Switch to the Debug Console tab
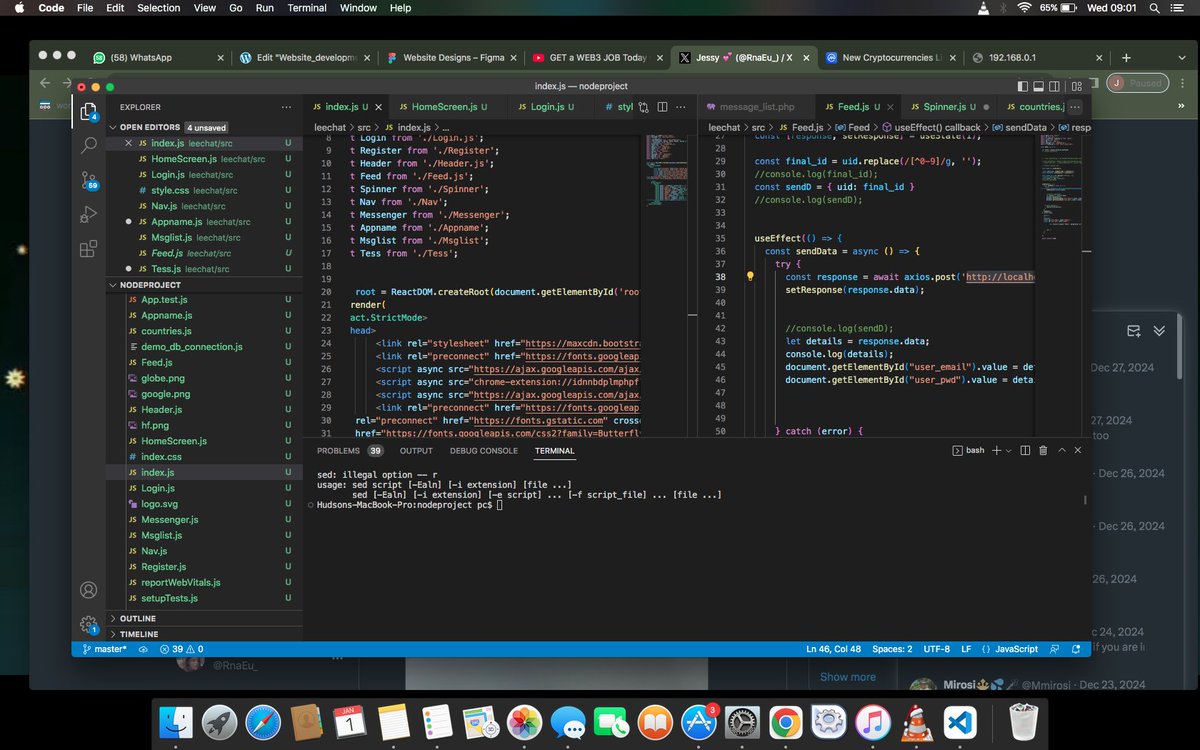 pos(484,451)
